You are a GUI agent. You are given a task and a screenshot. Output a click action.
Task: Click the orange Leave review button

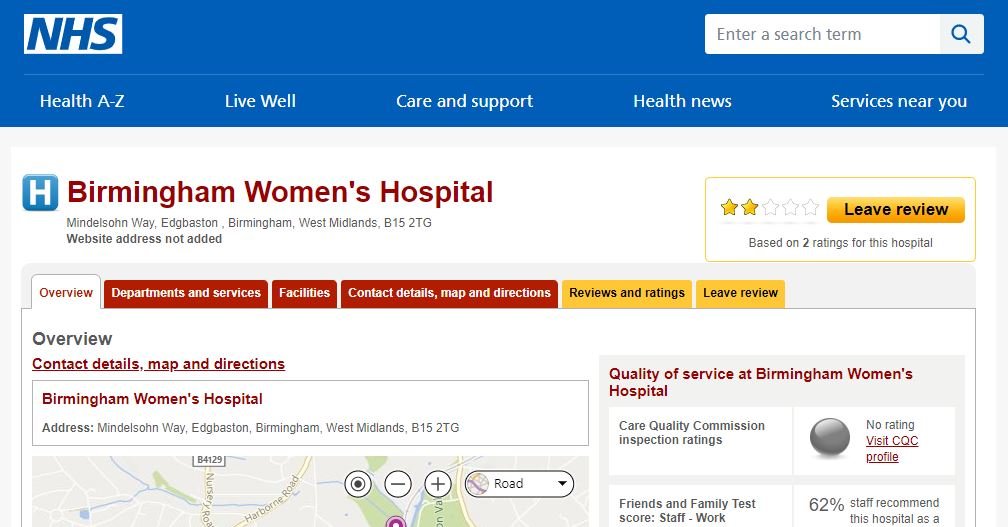896,210
